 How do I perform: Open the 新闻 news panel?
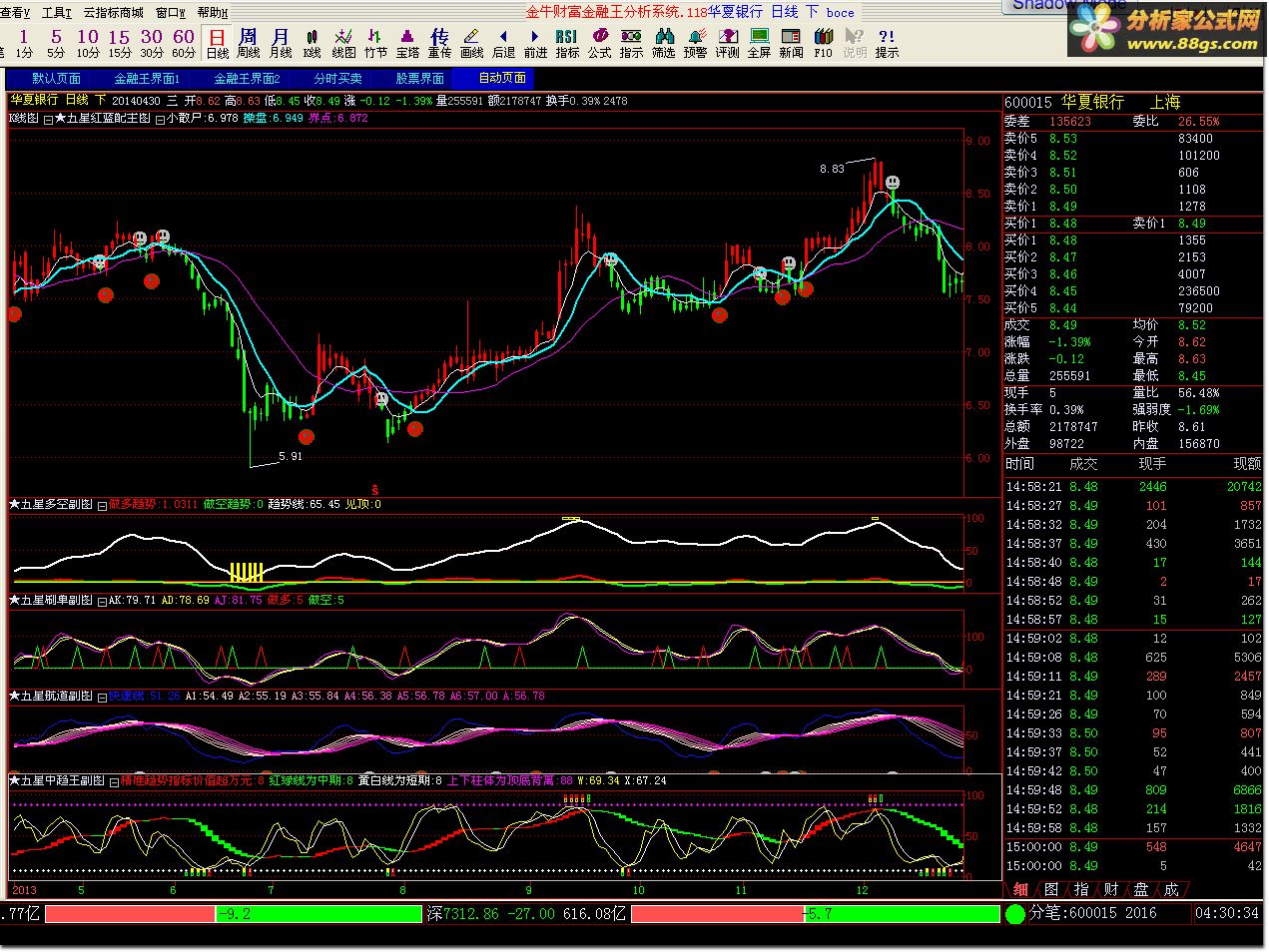pos(791,43)
